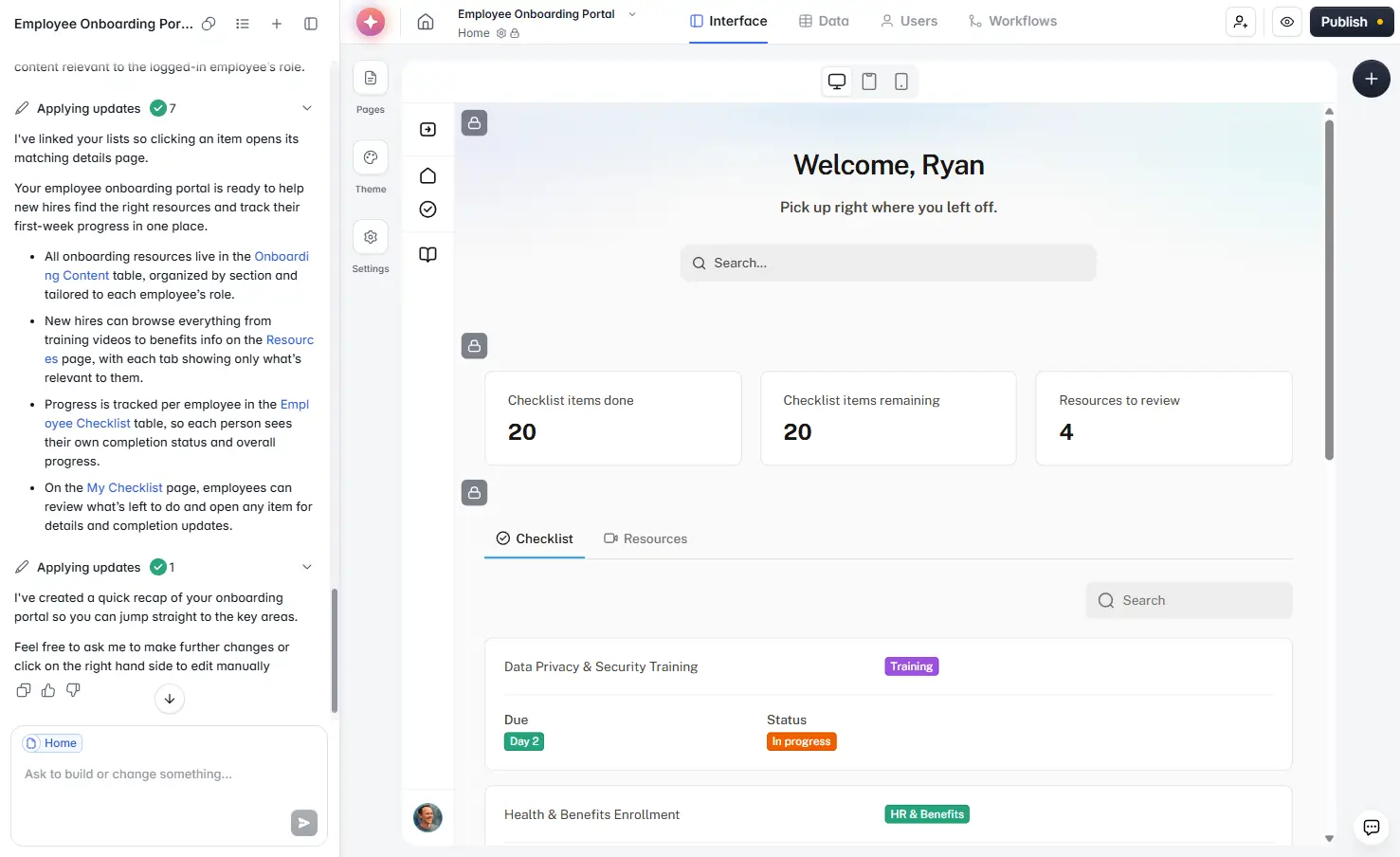Viewport: 1400px width, 857px height.
Task: Click the HR & Benefits tag
Action: click(x=927, y=814)
